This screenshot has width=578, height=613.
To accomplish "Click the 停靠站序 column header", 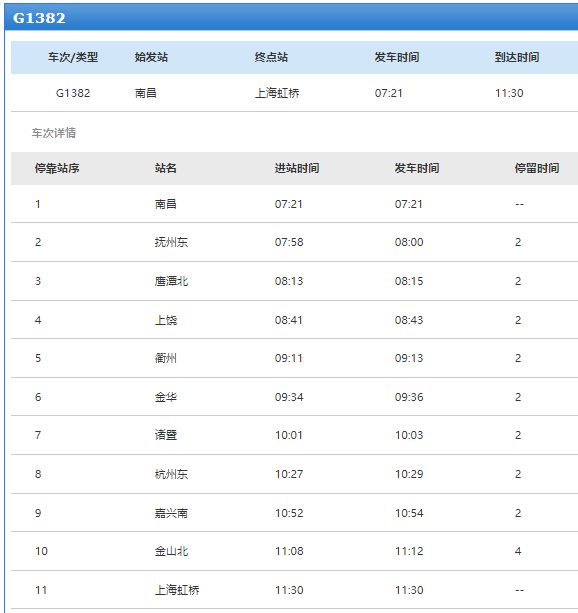I will pos(57,168).
